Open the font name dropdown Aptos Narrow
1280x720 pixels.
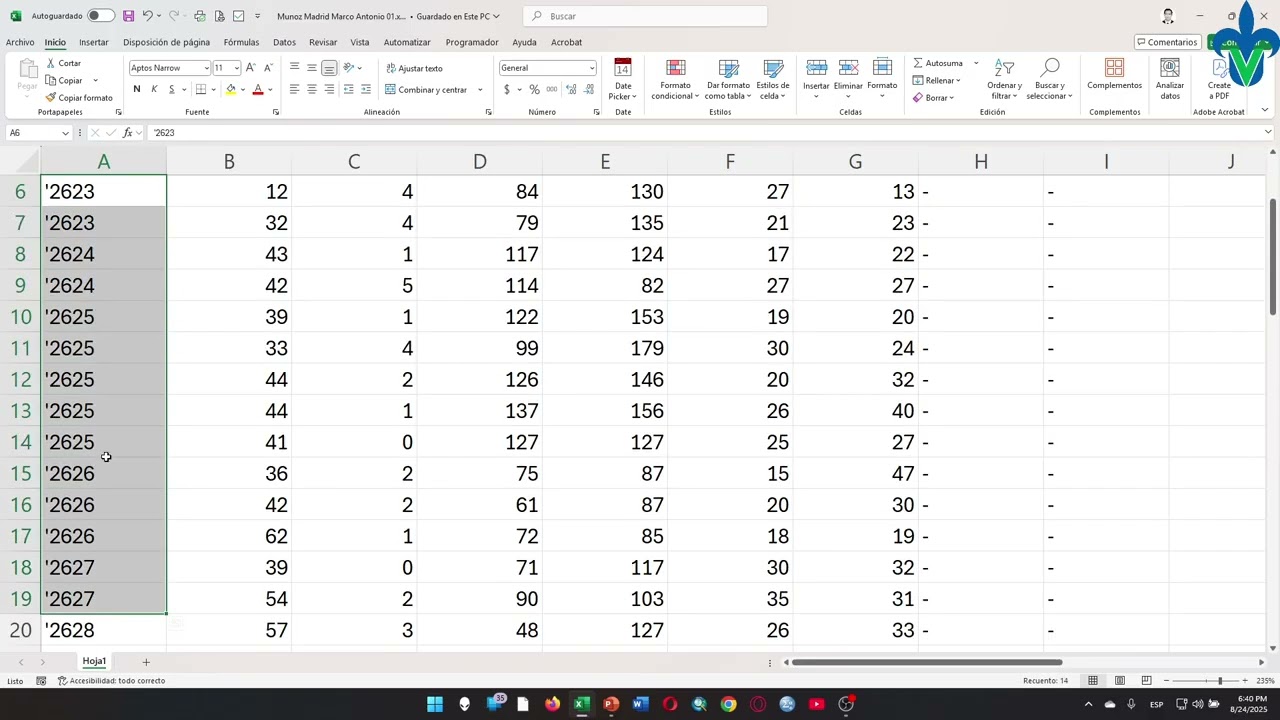pyautogui.click(x=206, y=68)
